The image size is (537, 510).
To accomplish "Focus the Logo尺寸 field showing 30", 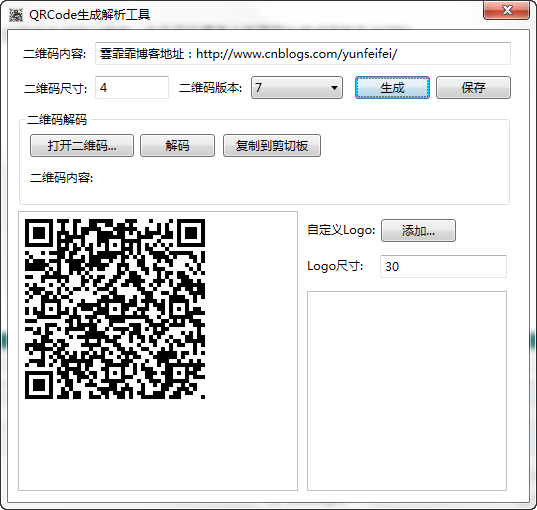I will (443, 266).
